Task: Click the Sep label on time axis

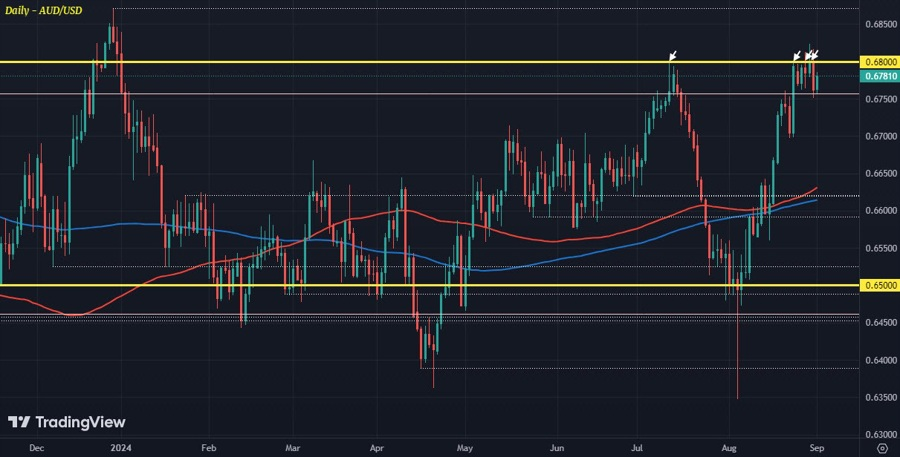Action: click(x=817, y=447)
